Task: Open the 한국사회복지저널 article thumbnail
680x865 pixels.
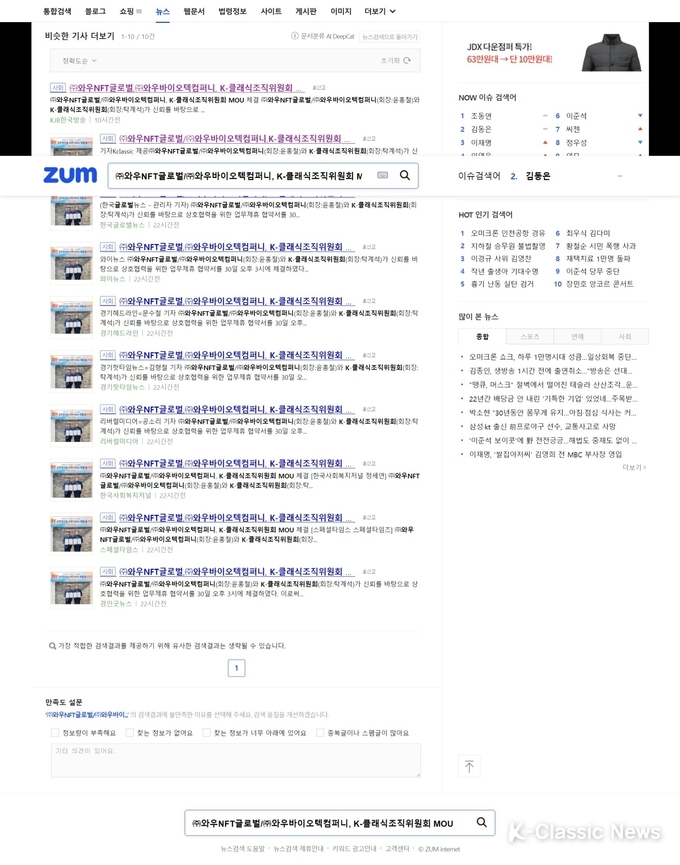Action: point(71,479)
